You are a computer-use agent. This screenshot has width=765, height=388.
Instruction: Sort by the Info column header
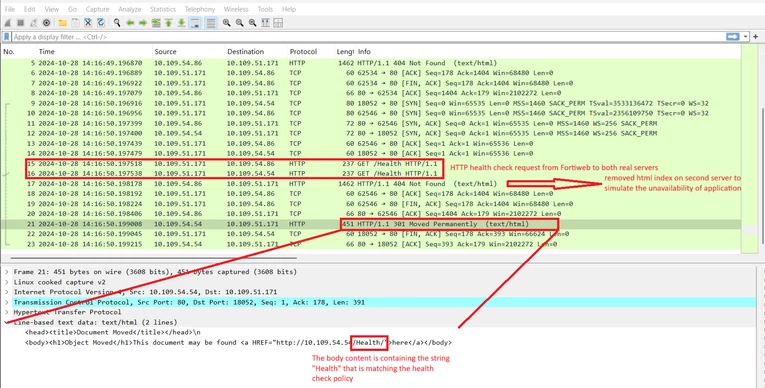pos(548,51)
